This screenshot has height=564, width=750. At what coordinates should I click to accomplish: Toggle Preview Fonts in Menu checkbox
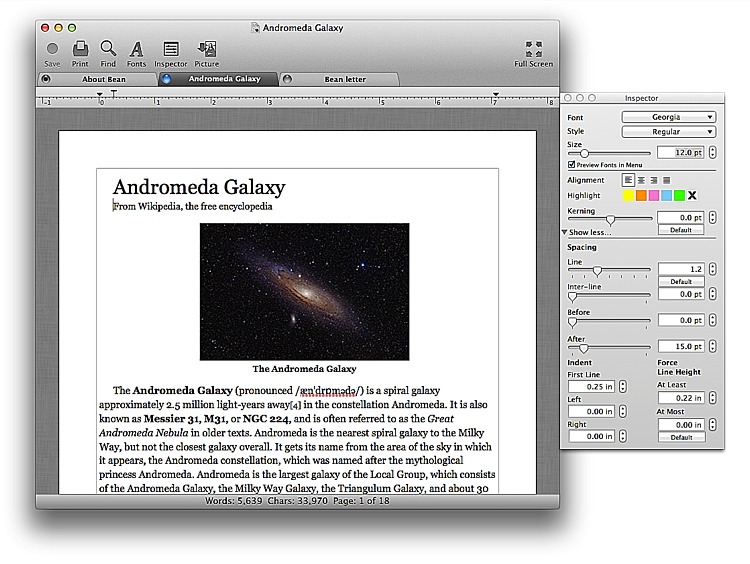click(x=571, y=165)
